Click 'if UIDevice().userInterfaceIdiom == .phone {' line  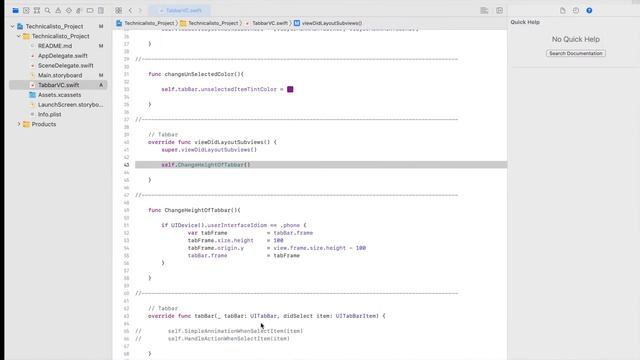click(x=233, y=225)
